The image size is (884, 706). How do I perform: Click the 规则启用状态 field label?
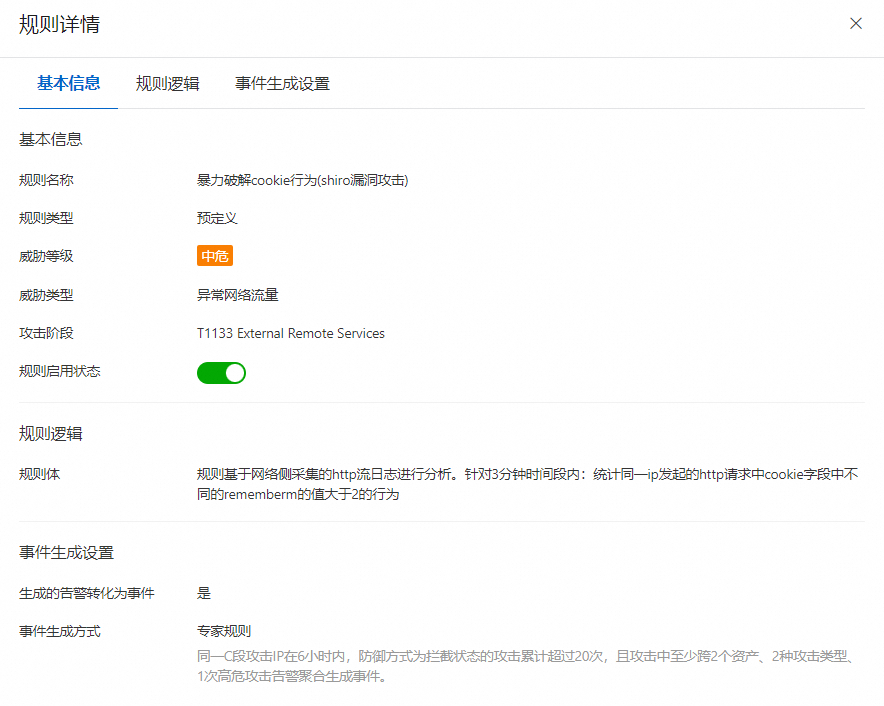[60, 372]
